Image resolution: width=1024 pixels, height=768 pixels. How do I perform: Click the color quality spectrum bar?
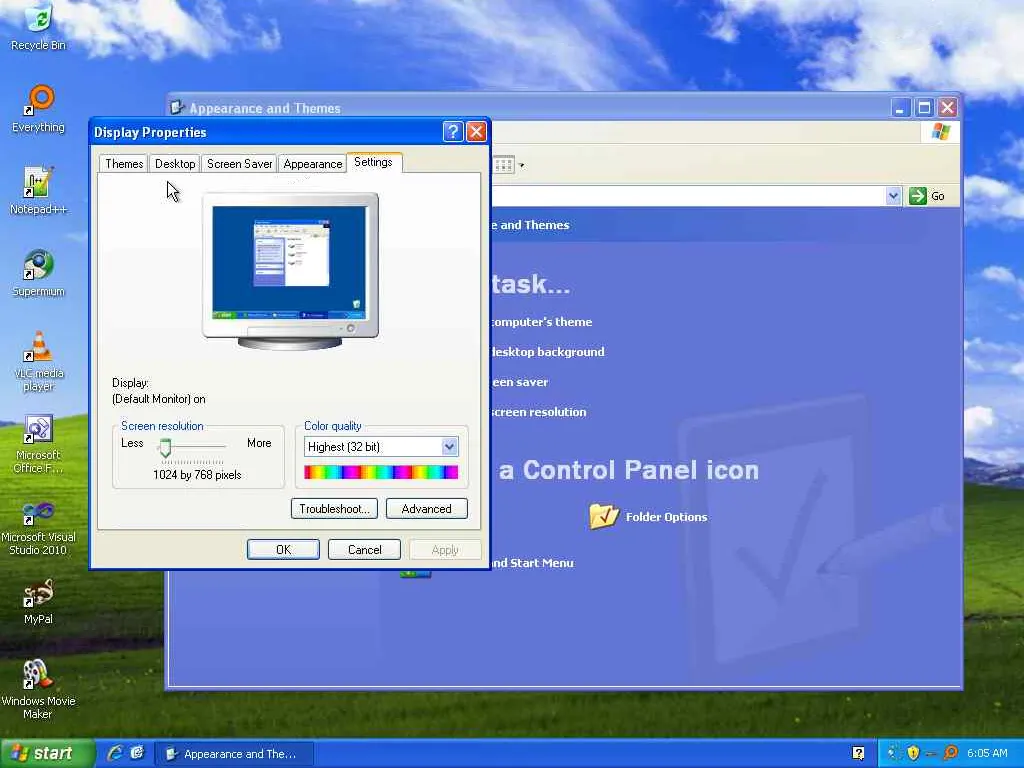click(381, 472)
